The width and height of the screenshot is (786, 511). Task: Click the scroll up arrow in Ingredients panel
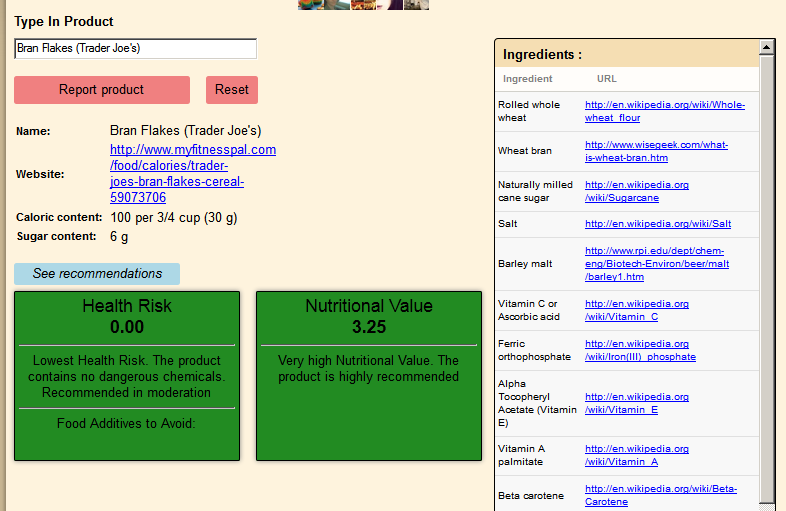pyautogui.click(x=766, y=47)
